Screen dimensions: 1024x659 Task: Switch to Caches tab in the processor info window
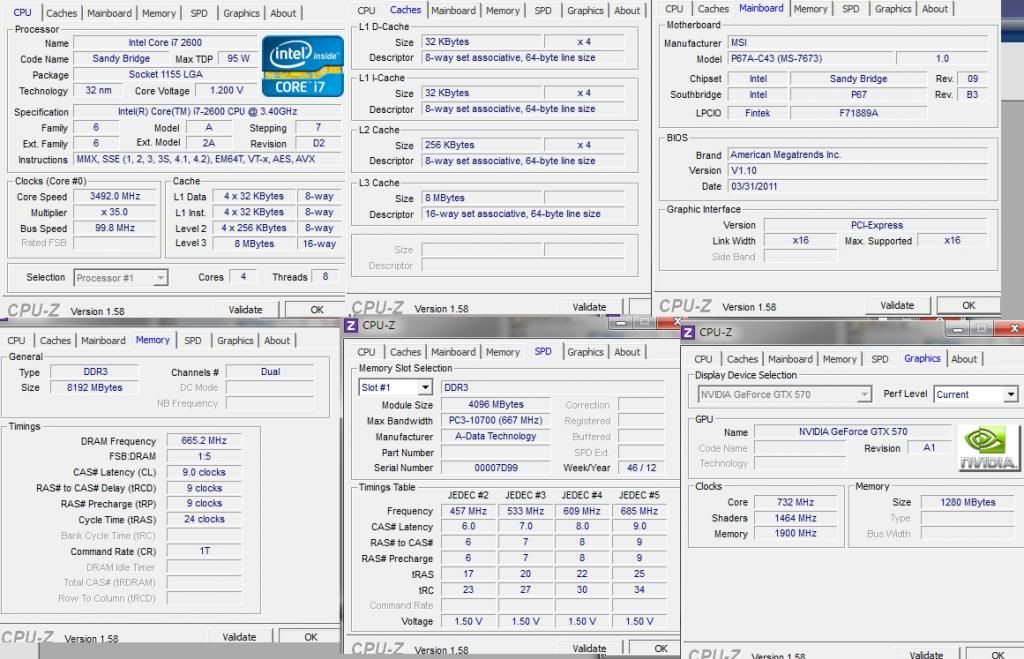pyautogui.click(x=61, y=13)
